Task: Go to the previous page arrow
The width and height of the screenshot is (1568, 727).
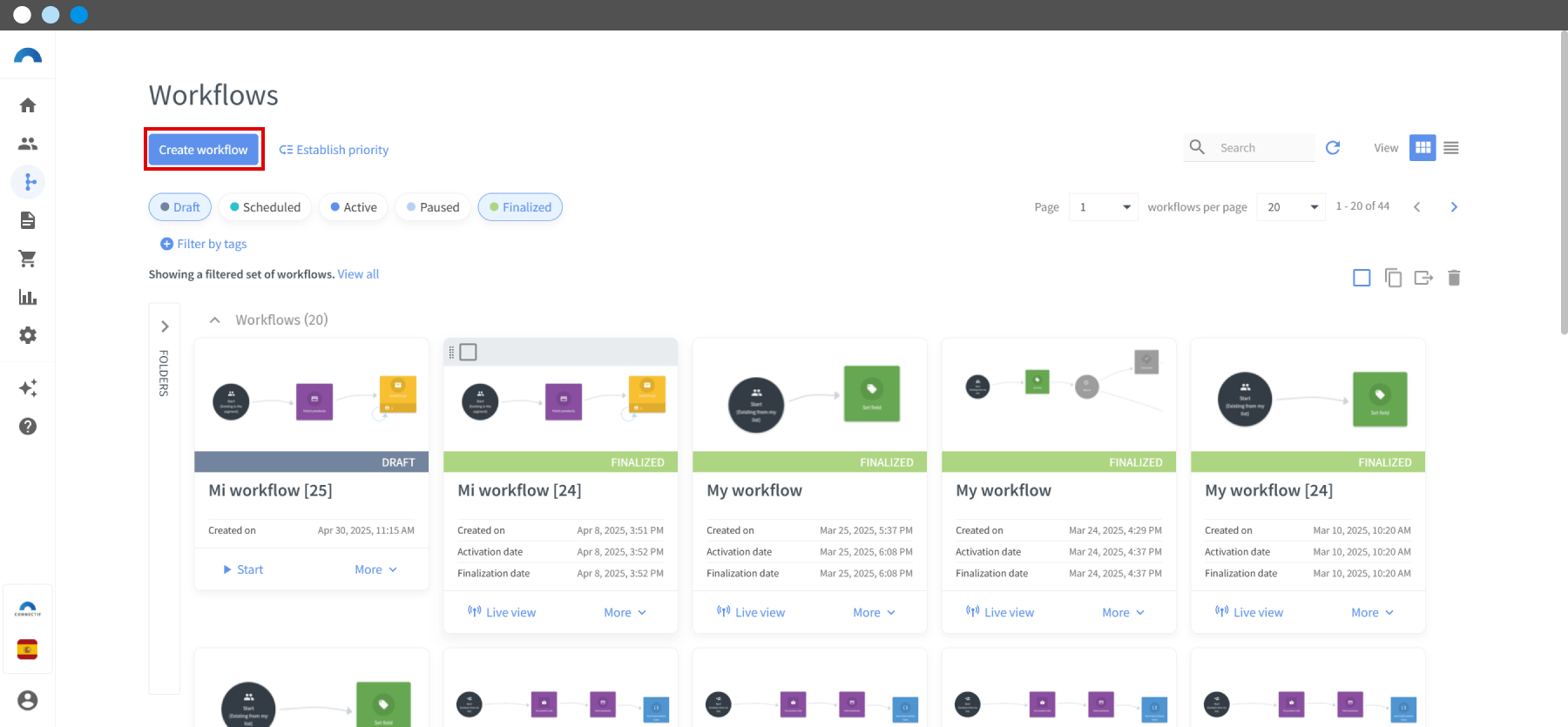Action: click(x=1417, y=207)
